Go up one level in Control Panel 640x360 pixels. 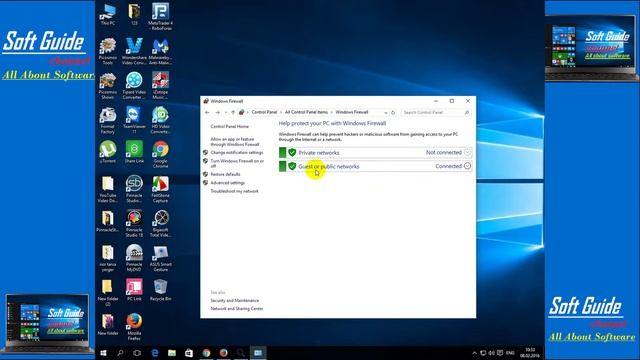click(x=233, y=112)
